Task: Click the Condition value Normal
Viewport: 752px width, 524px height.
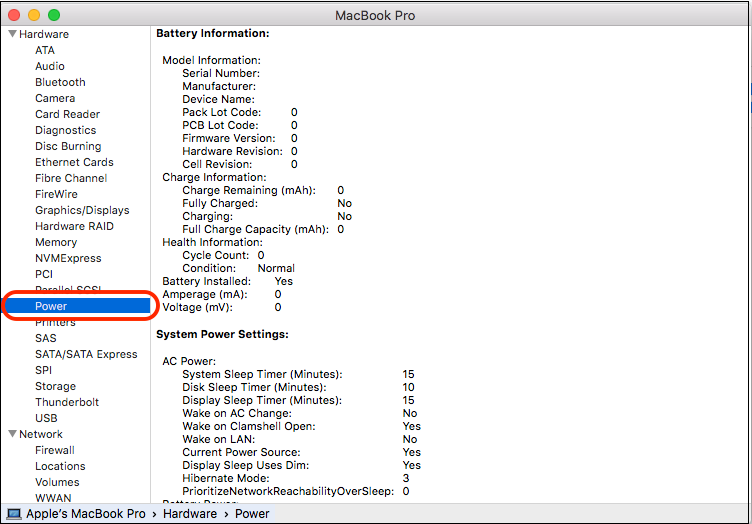Action: click(x=276, y=268)
